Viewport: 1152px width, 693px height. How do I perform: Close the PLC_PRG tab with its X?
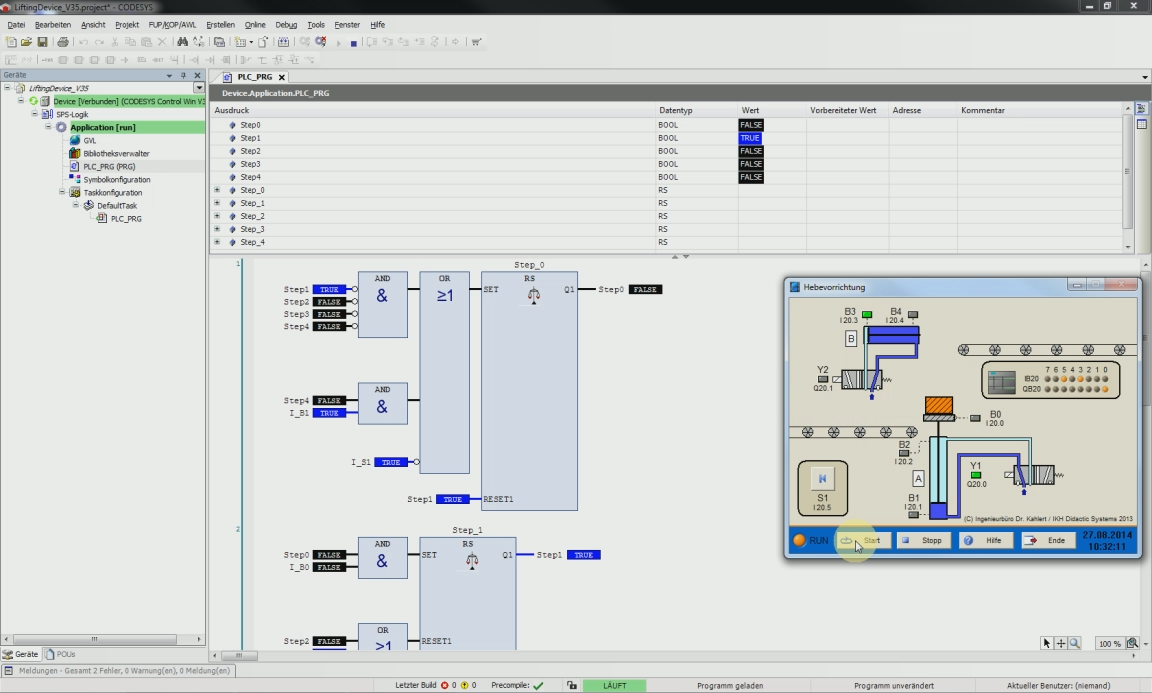point(281,77)
